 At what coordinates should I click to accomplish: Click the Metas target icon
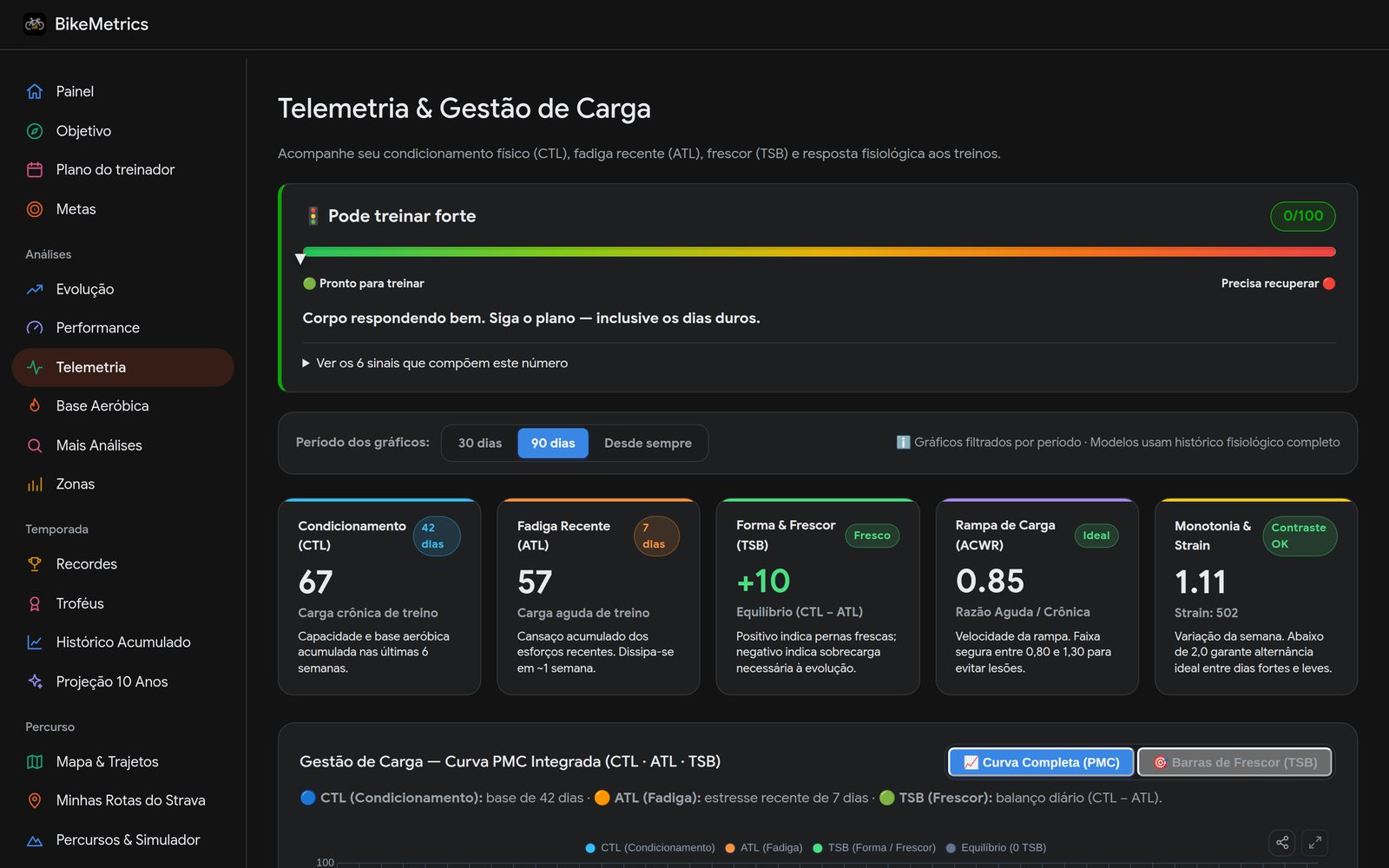(x=35, y=209)
